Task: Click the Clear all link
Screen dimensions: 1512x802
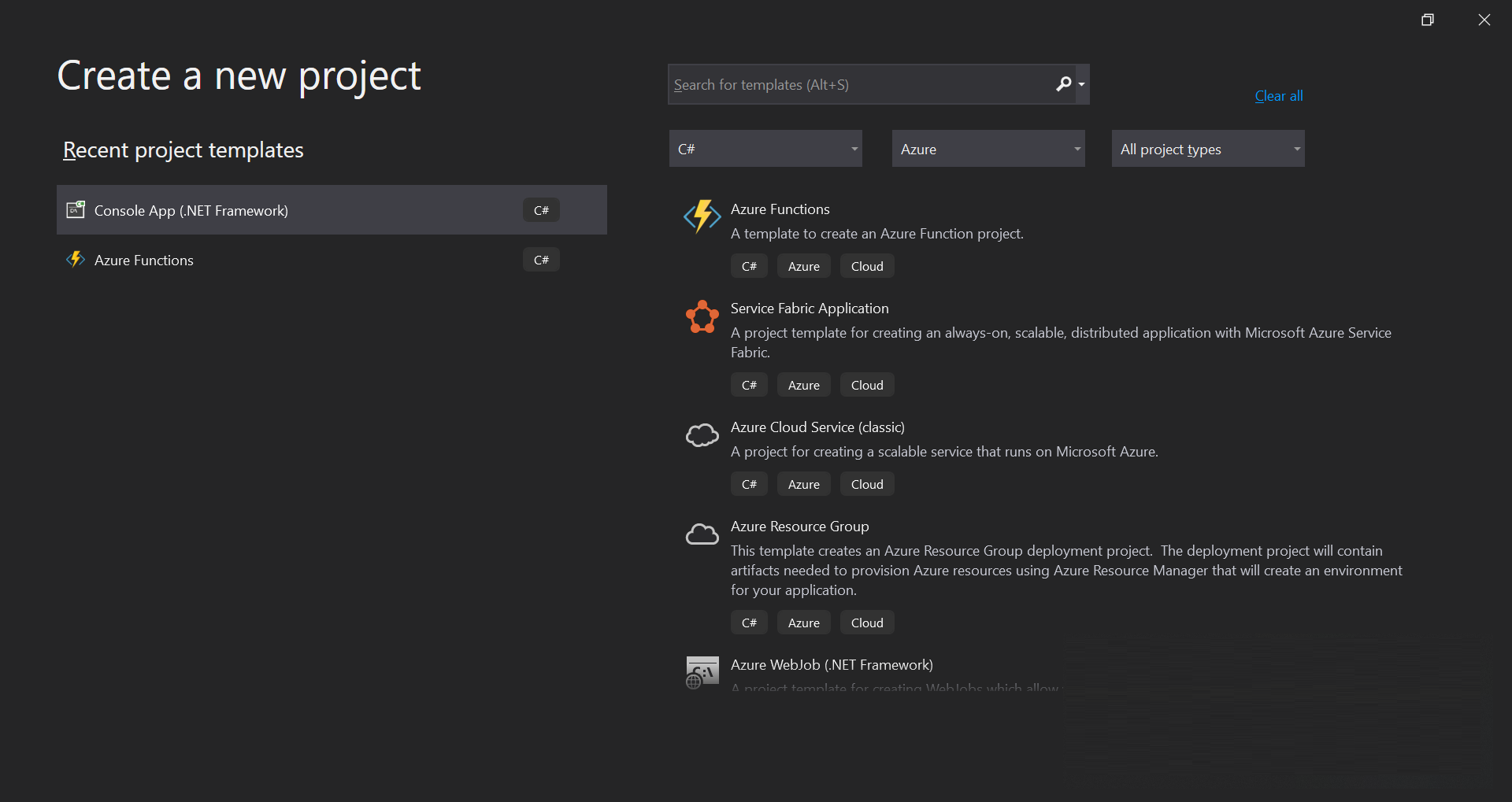Action: (1279, 96)
